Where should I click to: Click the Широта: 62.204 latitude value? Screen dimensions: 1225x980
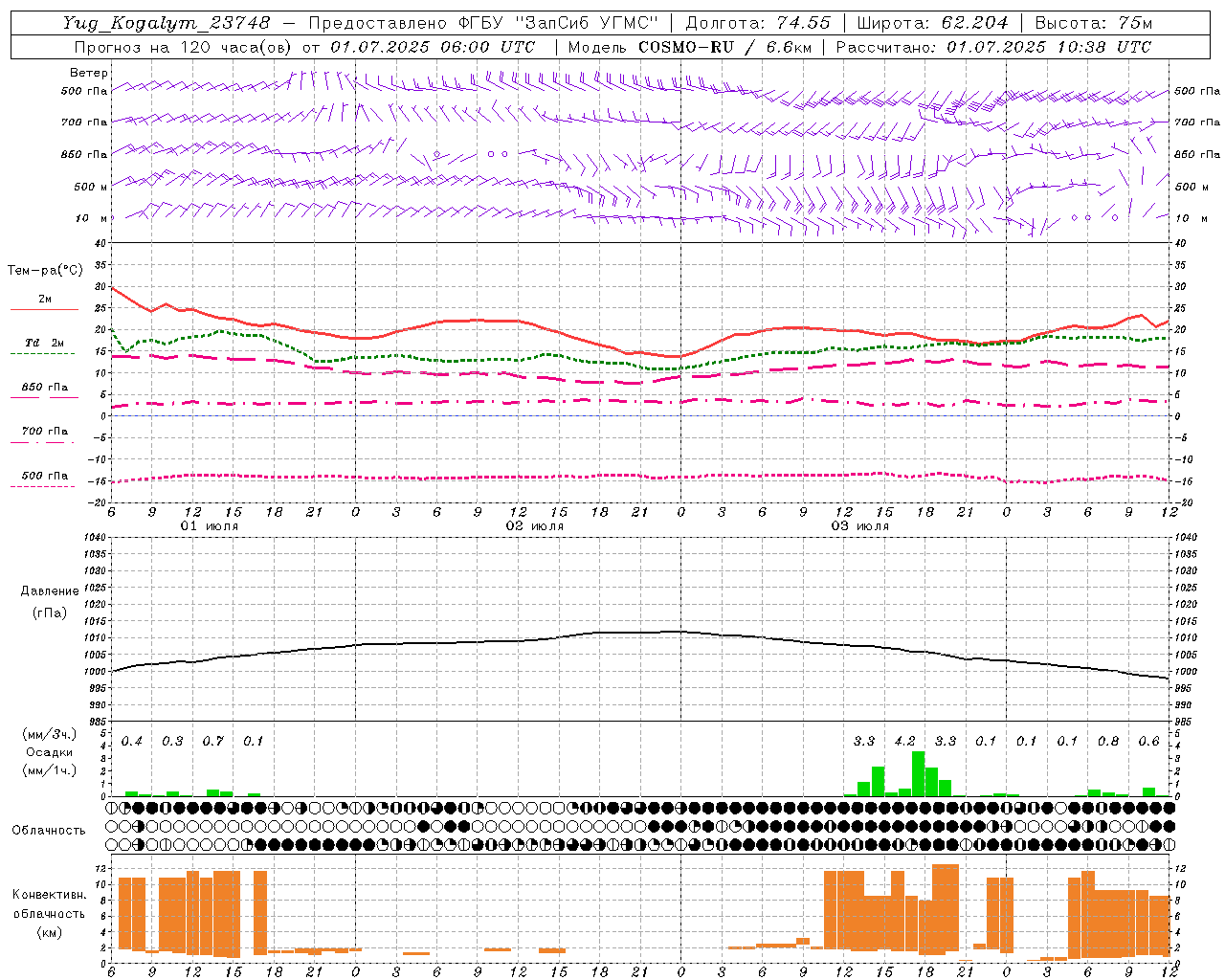pyautogui.click(x=932, y=23)
